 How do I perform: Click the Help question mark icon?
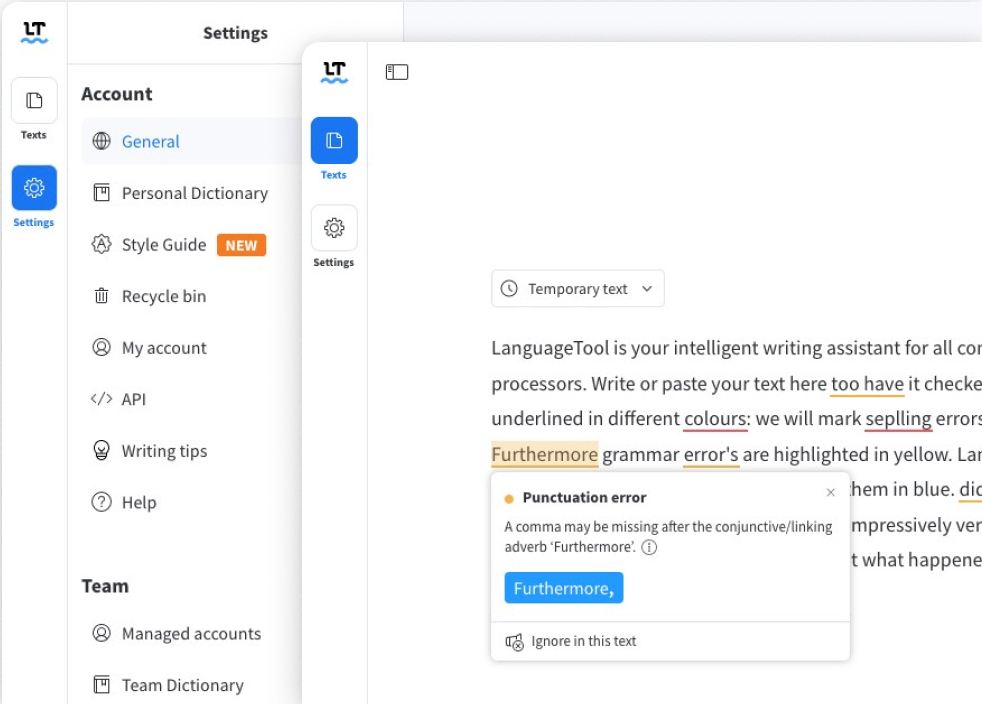tap(101, 502)
